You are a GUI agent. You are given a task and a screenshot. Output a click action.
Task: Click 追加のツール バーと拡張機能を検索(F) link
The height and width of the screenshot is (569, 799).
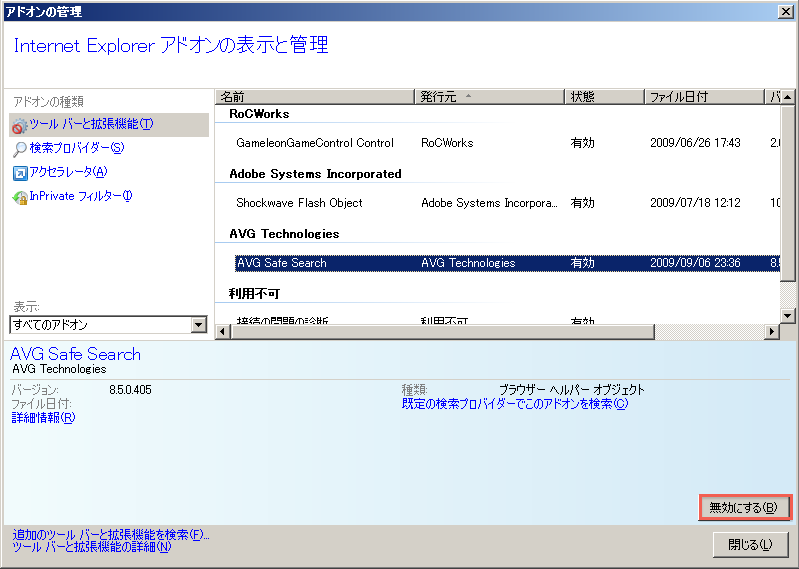(x=111, y=535)
